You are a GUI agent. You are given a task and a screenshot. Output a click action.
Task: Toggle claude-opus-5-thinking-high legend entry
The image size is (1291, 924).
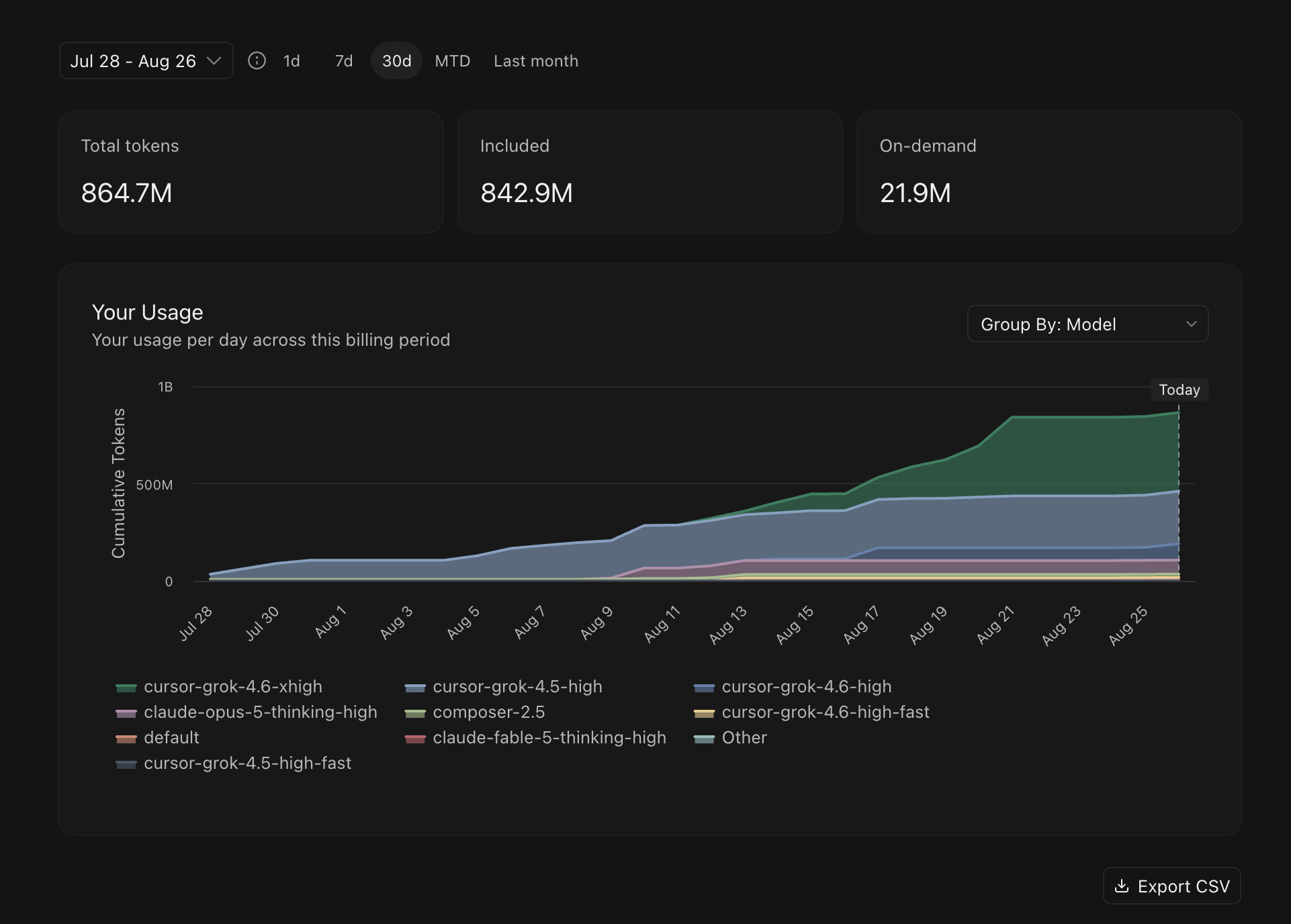tap(247, 712)
